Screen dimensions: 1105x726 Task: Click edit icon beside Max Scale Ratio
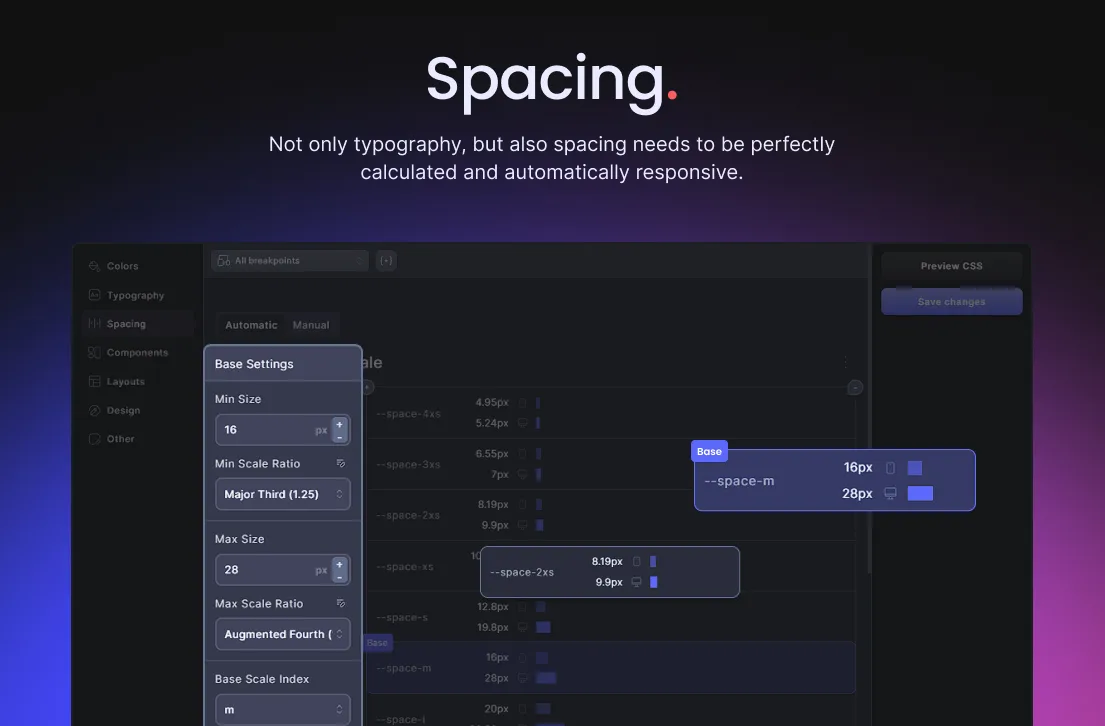[x=341, y=603]
